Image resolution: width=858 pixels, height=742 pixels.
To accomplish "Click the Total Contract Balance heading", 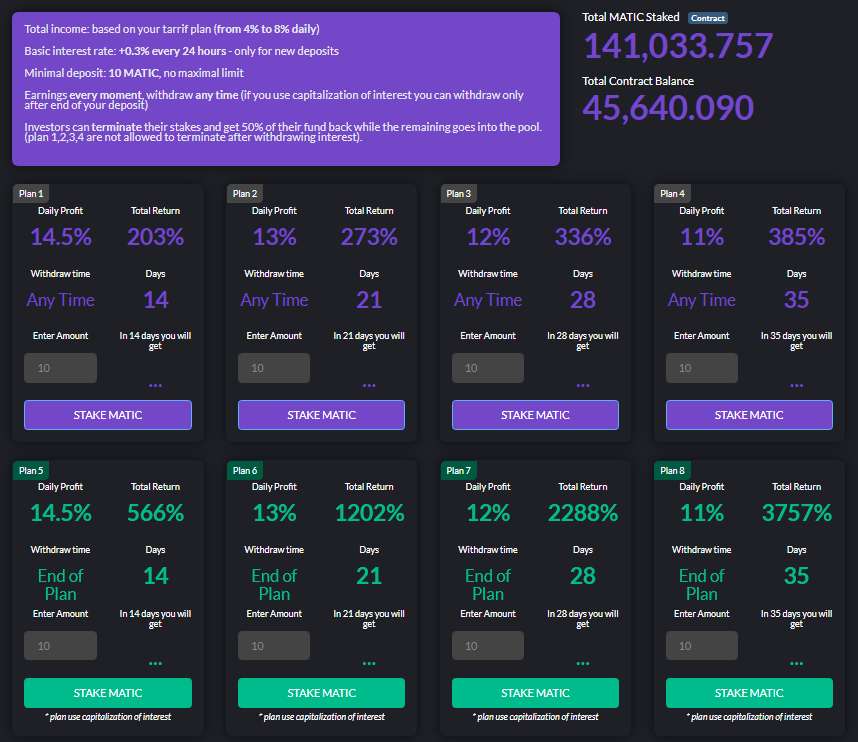I will point(638,81).
